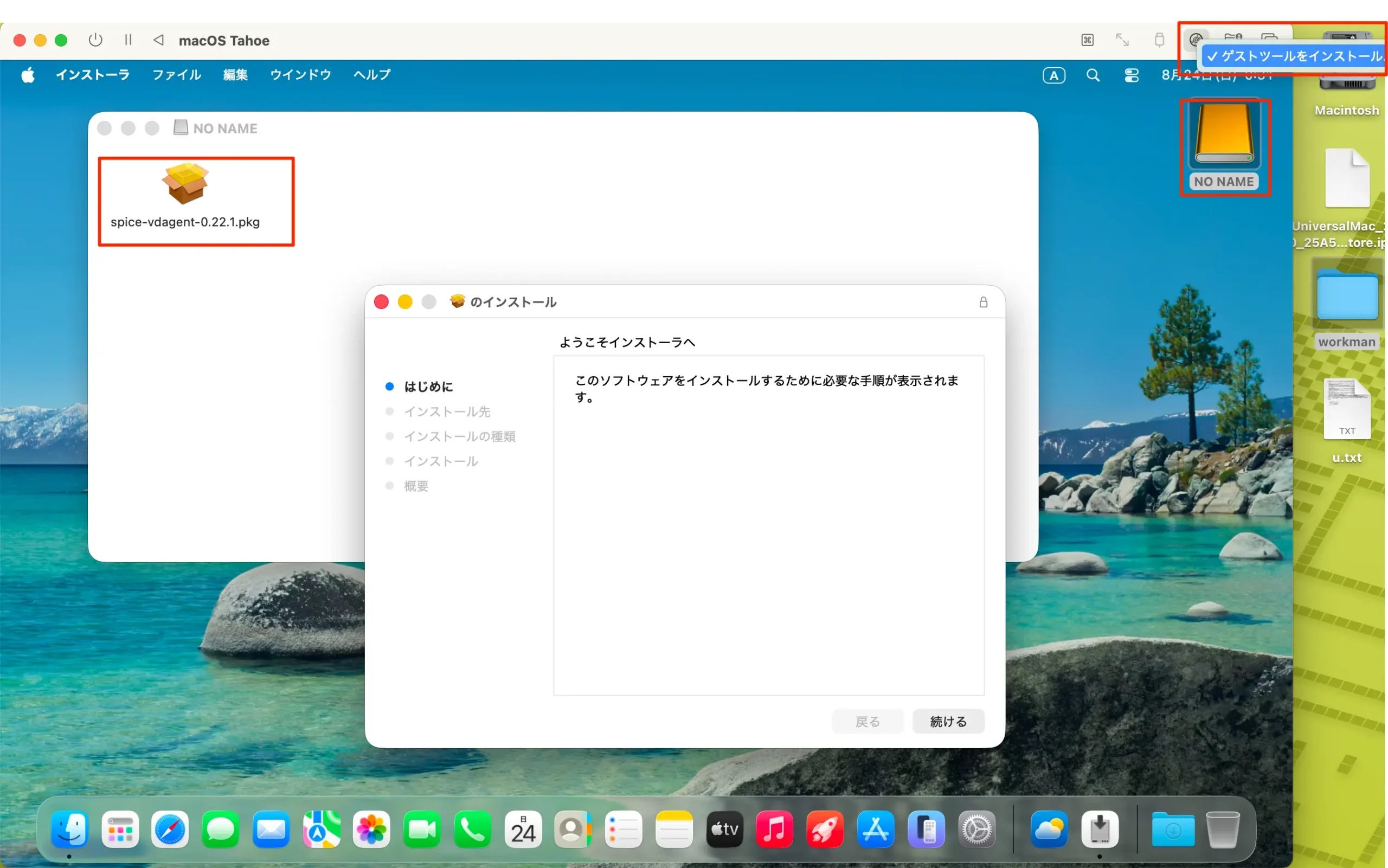Open the USB devices icon
Screen dimensions: 1388x868
click(x=1159, y=40)
